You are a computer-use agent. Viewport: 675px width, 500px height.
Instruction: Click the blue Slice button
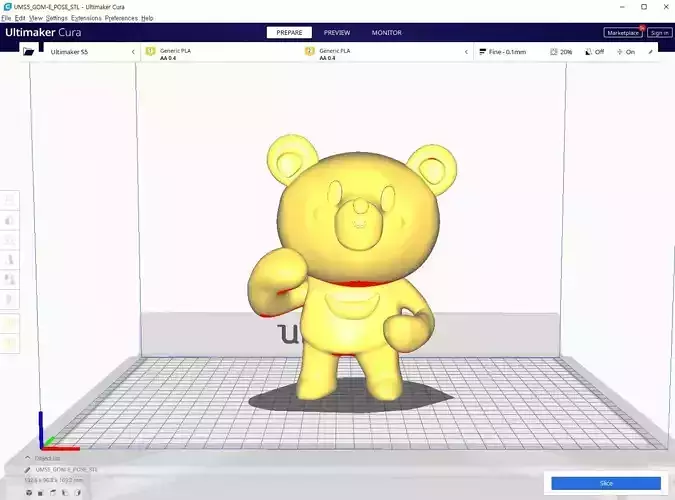pyautogui.click(x=606, y=483)
